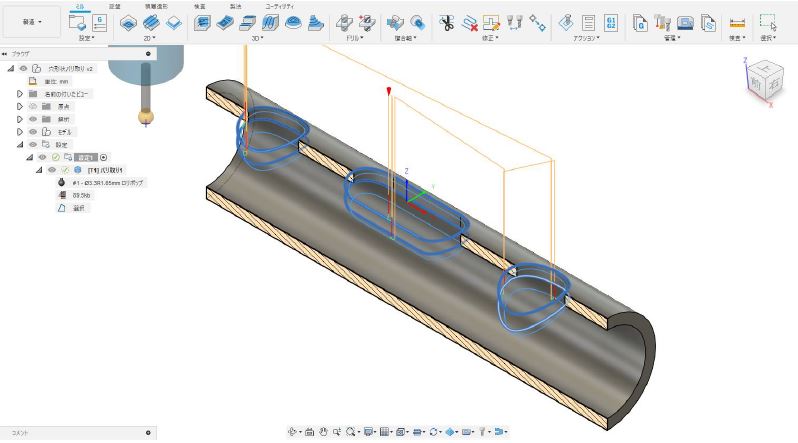Click the new setup folder icon
This screenshot has height=443, width=798.
point(76,22)
